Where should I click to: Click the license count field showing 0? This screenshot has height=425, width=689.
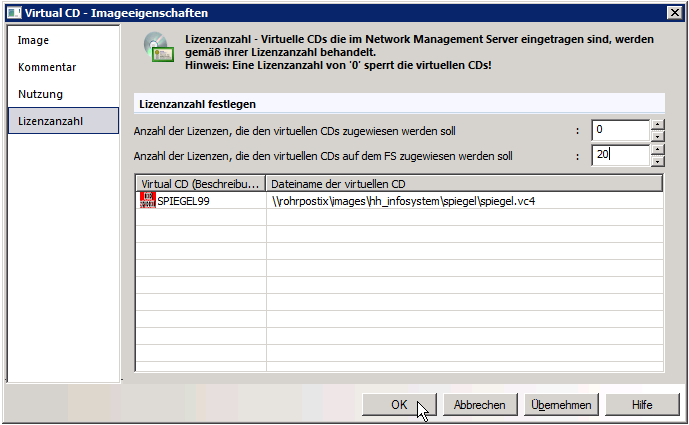pos(620,130)
